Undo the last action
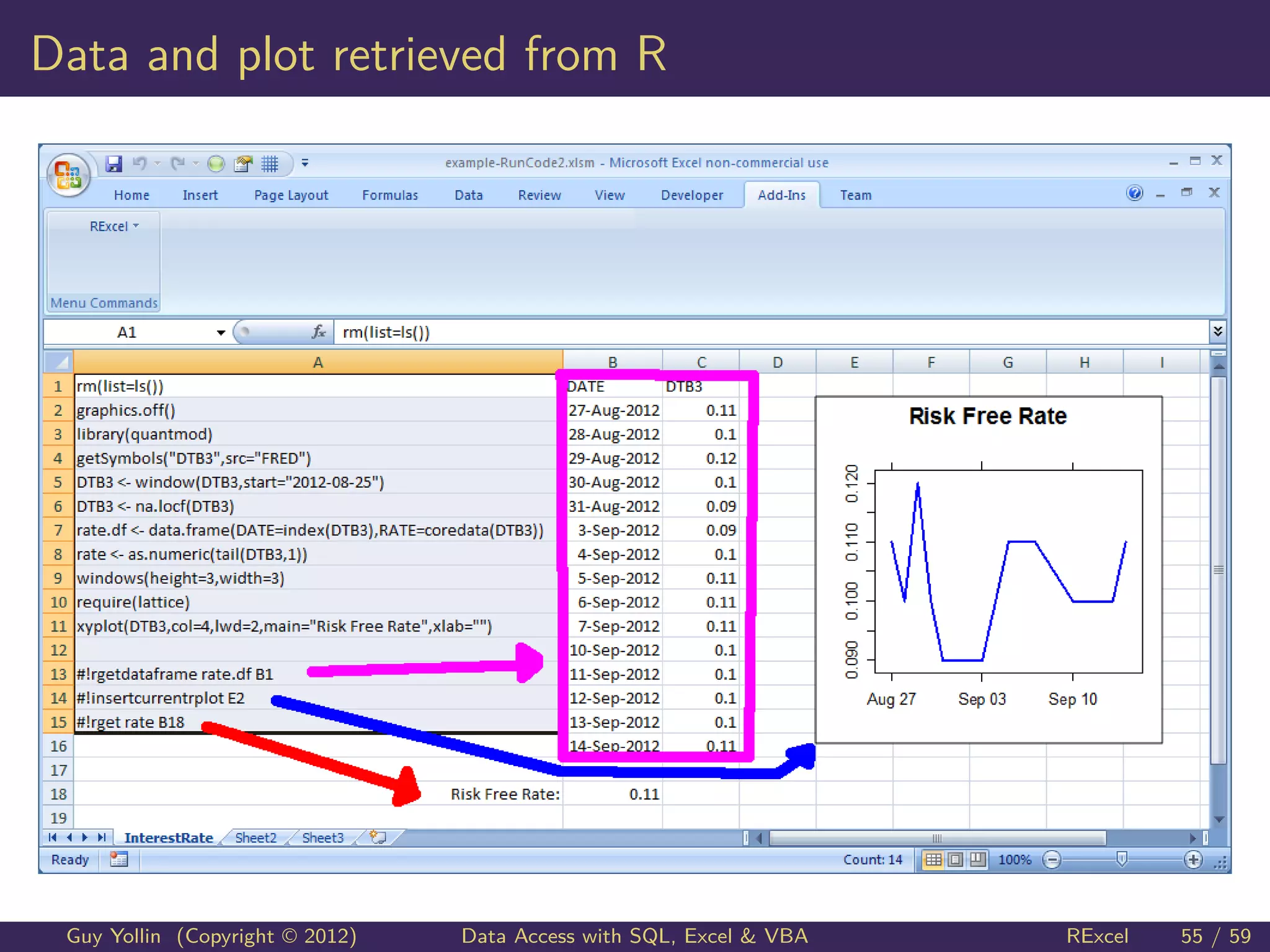The width and height of the screenshot is (1270, 952). point(140,164)
